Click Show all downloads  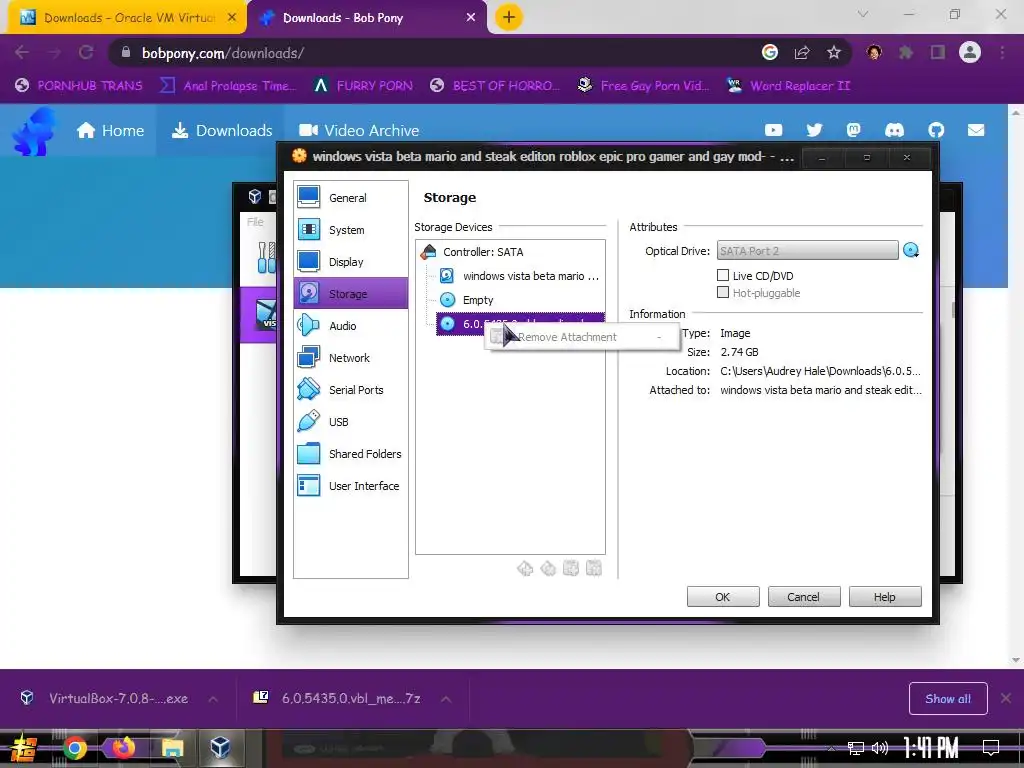click(x=948, y=699)
